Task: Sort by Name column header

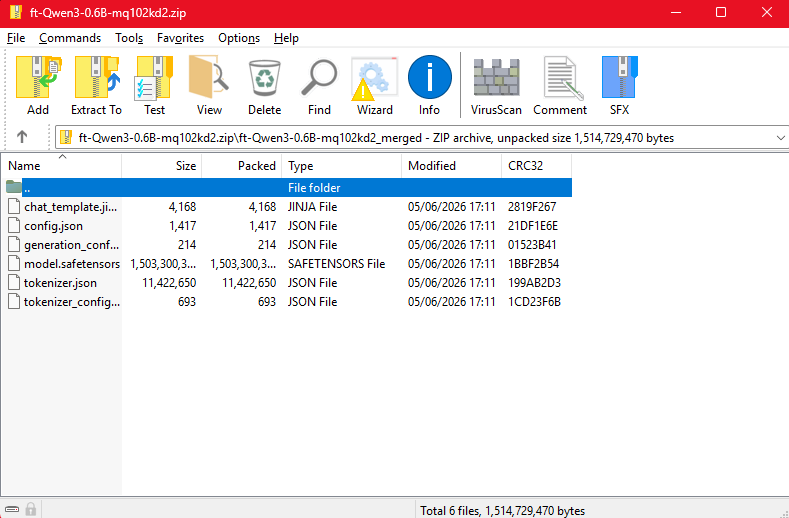Action: [61, 166]
